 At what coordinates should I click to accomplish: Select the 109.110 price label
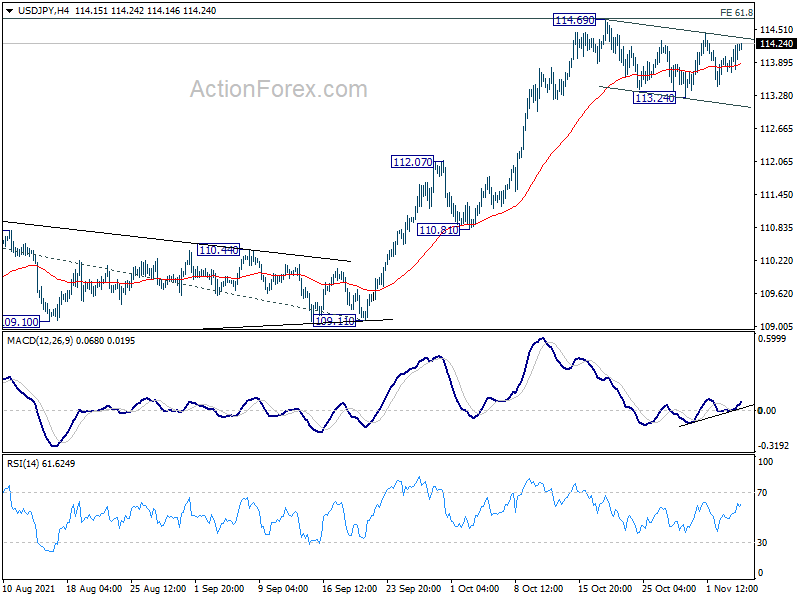pos(334,321)
